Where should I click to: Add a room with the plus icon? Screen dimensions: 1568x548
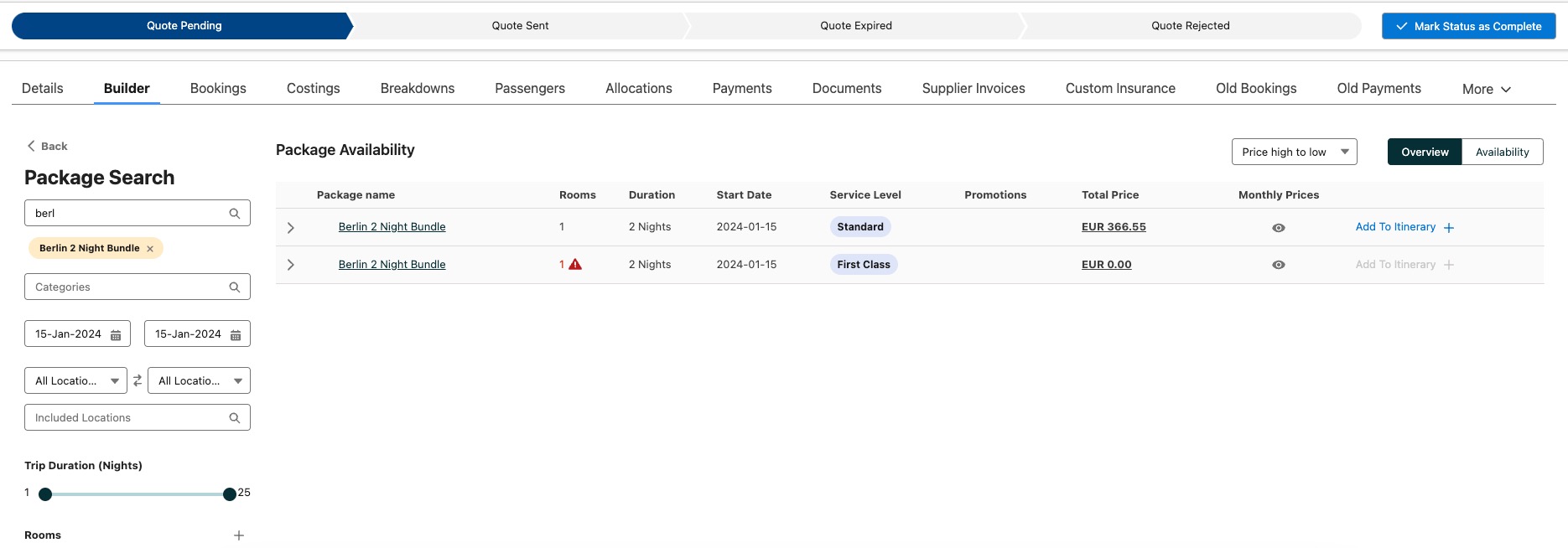239,535
